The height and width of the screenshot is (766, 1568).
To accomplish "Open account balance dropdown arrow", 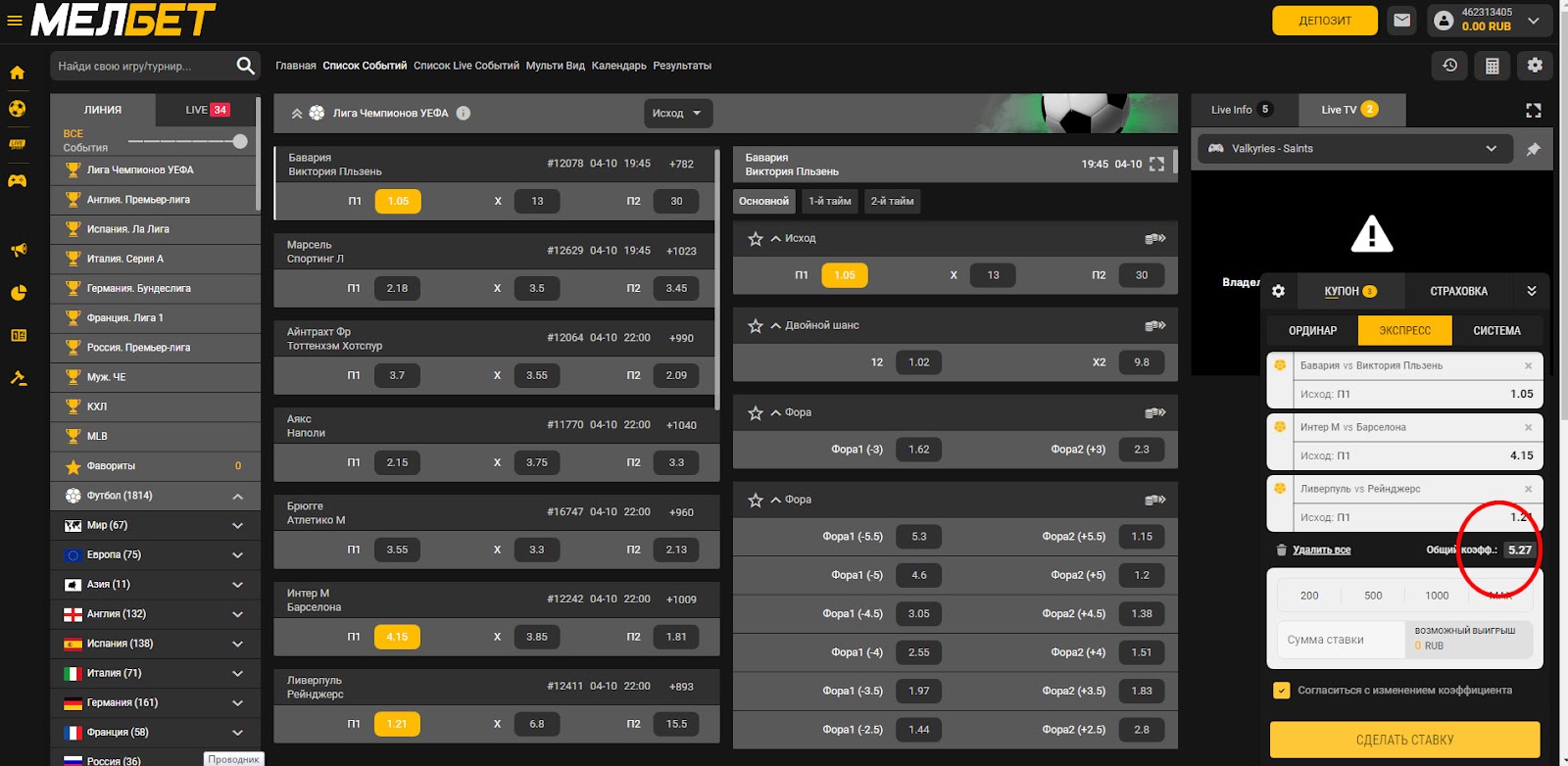I will pyautogui.click(x=1534, y=20).
